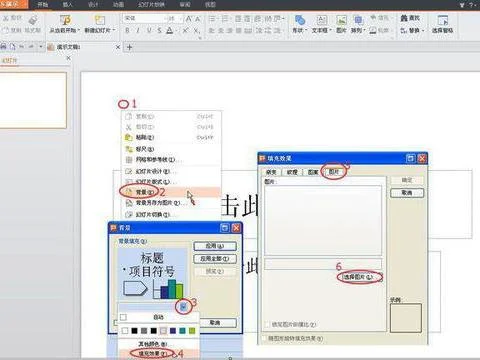The image size is (480, 360).
Task: Toggle Bold formatting button
Action: 127,30
